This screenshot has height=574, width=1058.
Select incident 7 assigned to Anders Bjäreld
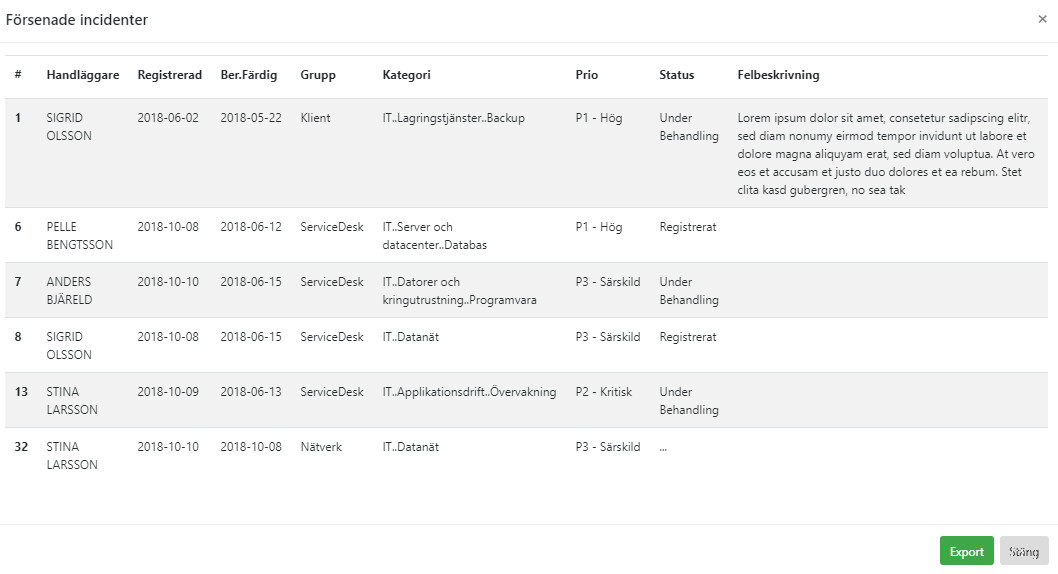(526, 290)
